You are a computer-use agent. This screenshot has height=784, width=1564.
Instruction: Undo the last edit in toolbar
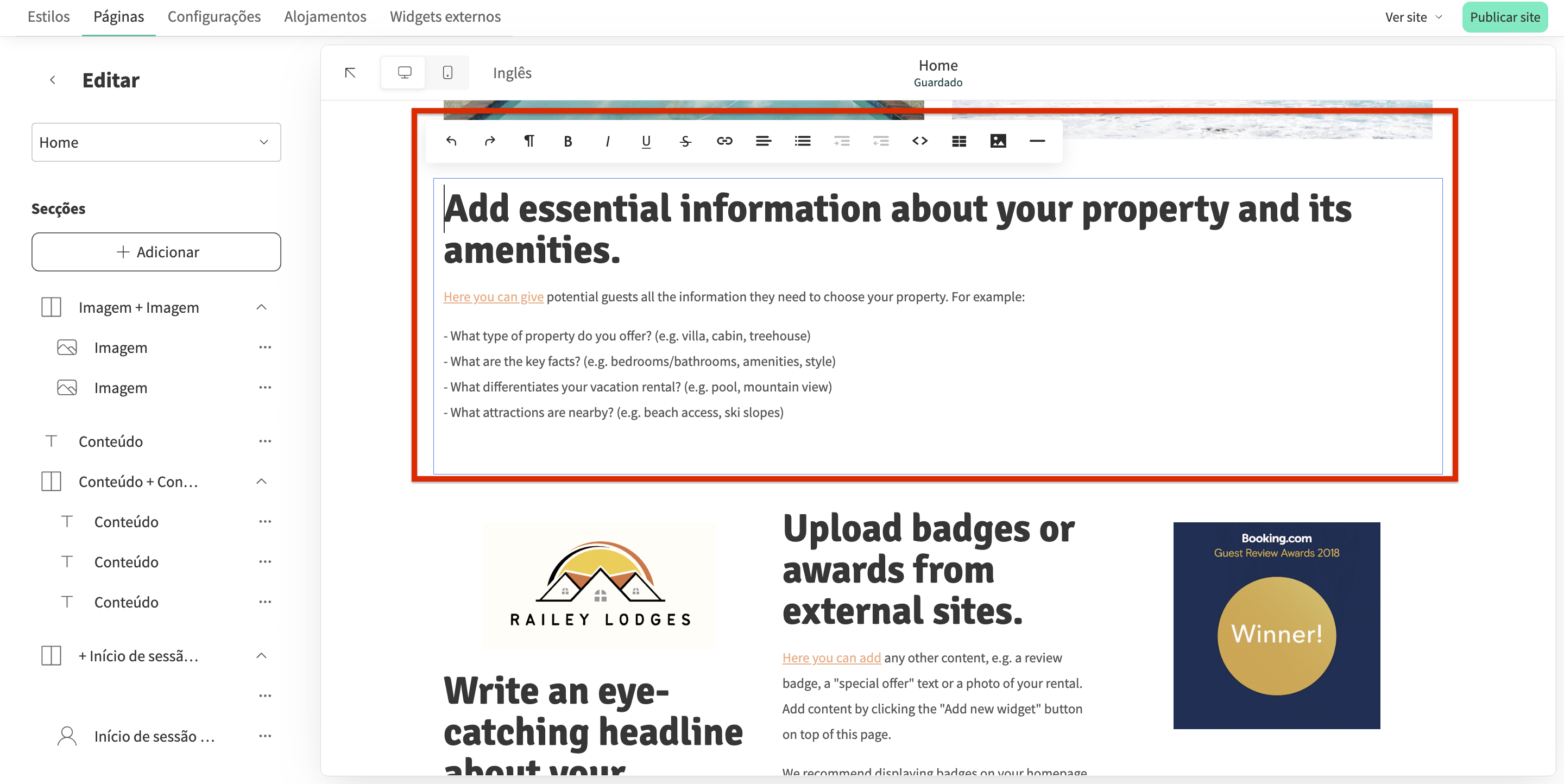click(x=451, y=141)
